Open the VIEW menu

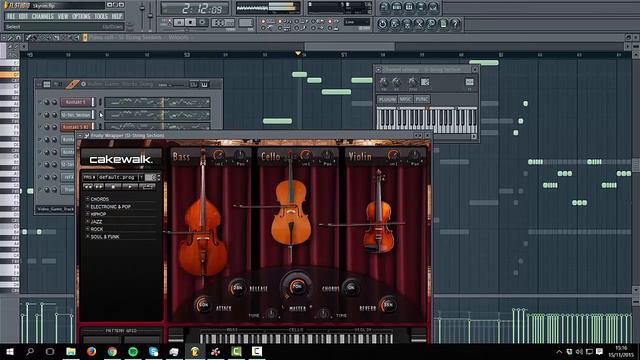pos(63,16)
